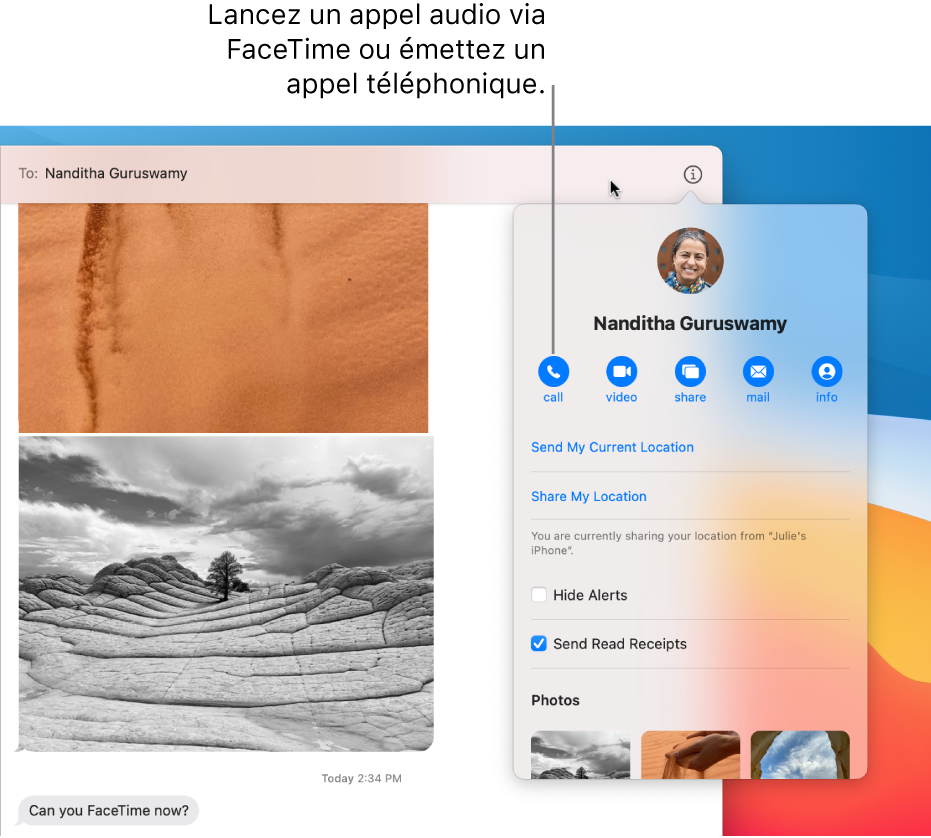Click the Photos section heading
Viewport: 931px width, 838px height.
tap(555, 700)
